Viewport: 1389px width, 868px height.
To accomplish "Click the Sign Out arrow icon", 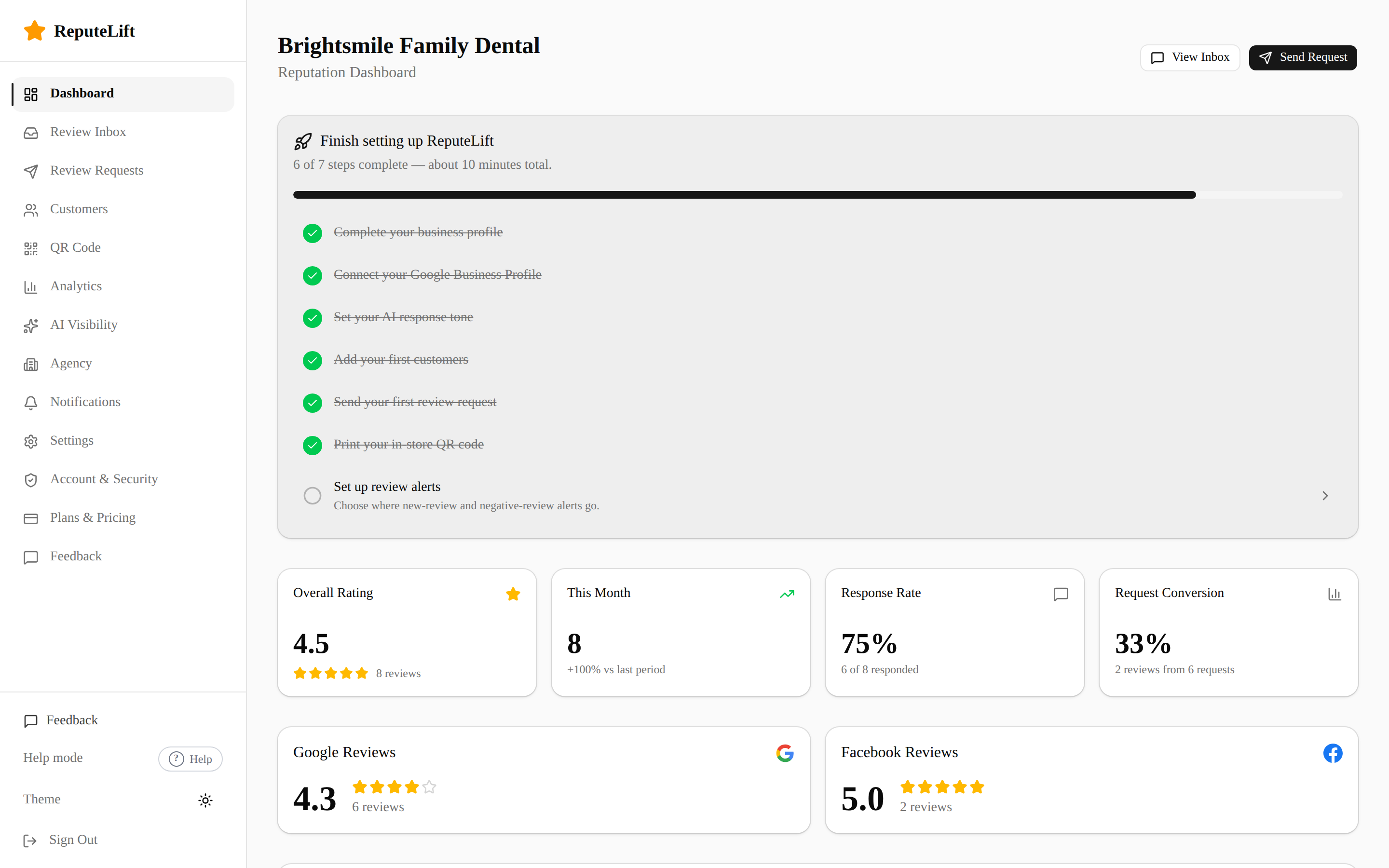I will click(30, 841).
